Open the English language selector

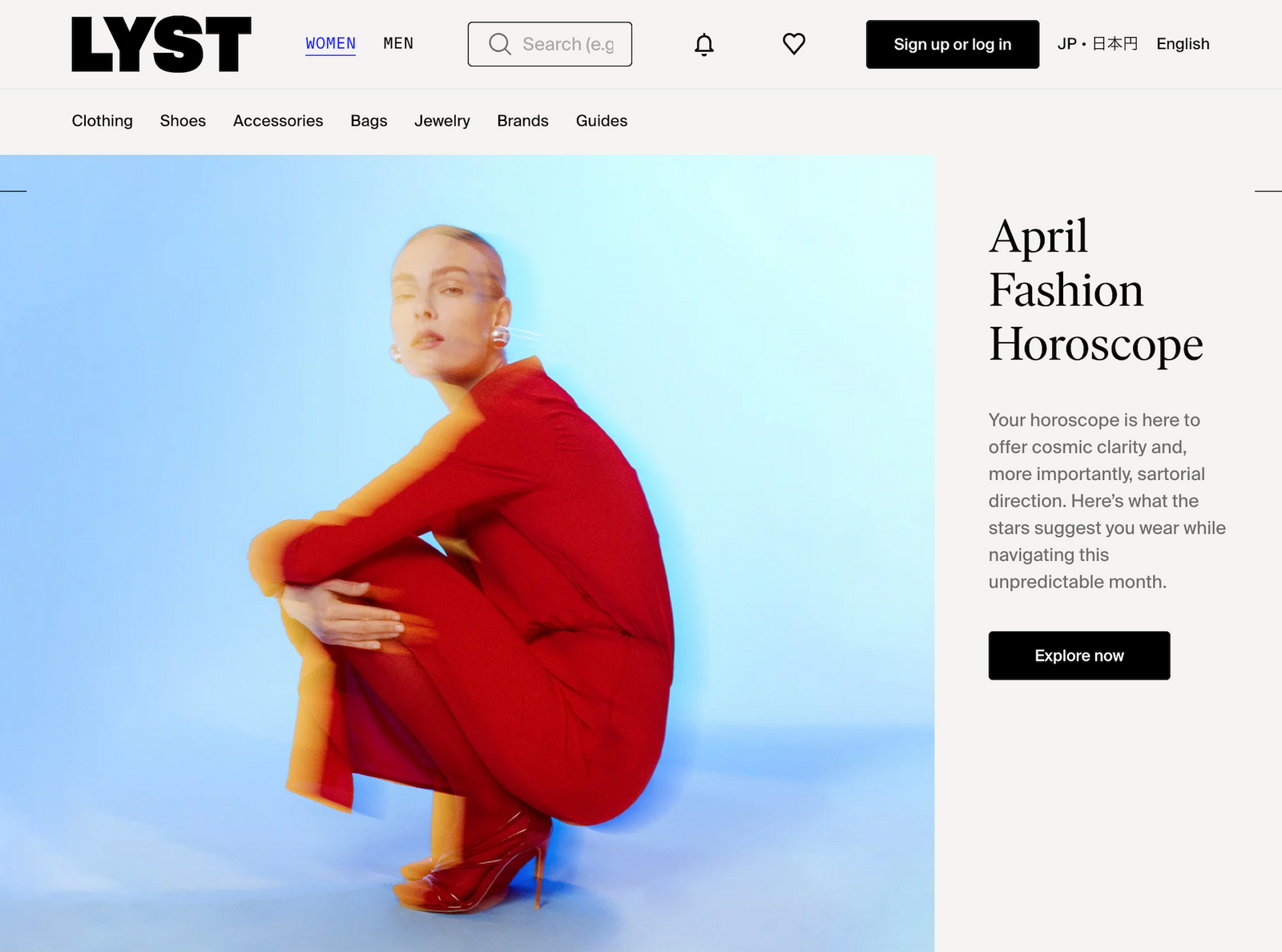pyautogui.click(x=1183, y=44)
